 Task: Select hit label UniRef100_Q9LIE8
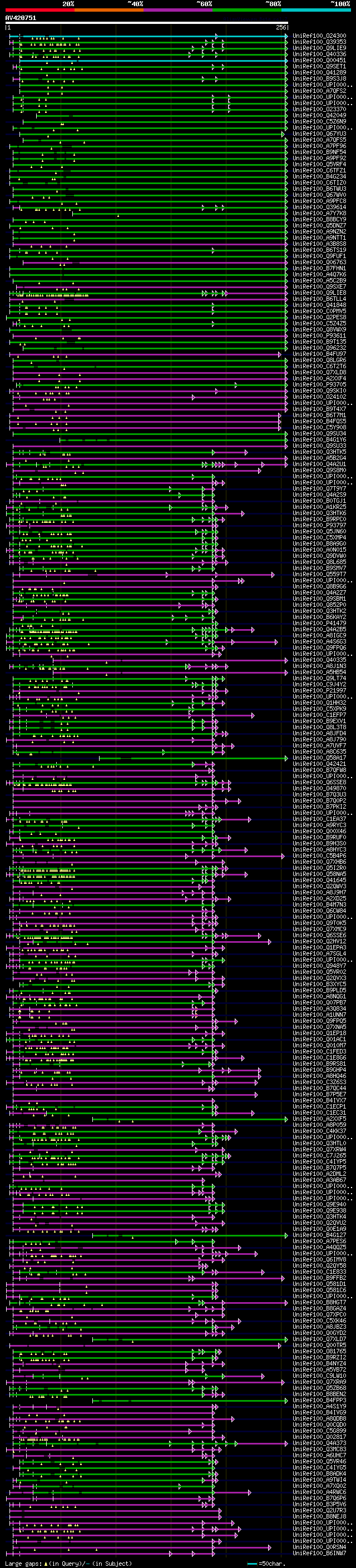click(x=319, y=293)
